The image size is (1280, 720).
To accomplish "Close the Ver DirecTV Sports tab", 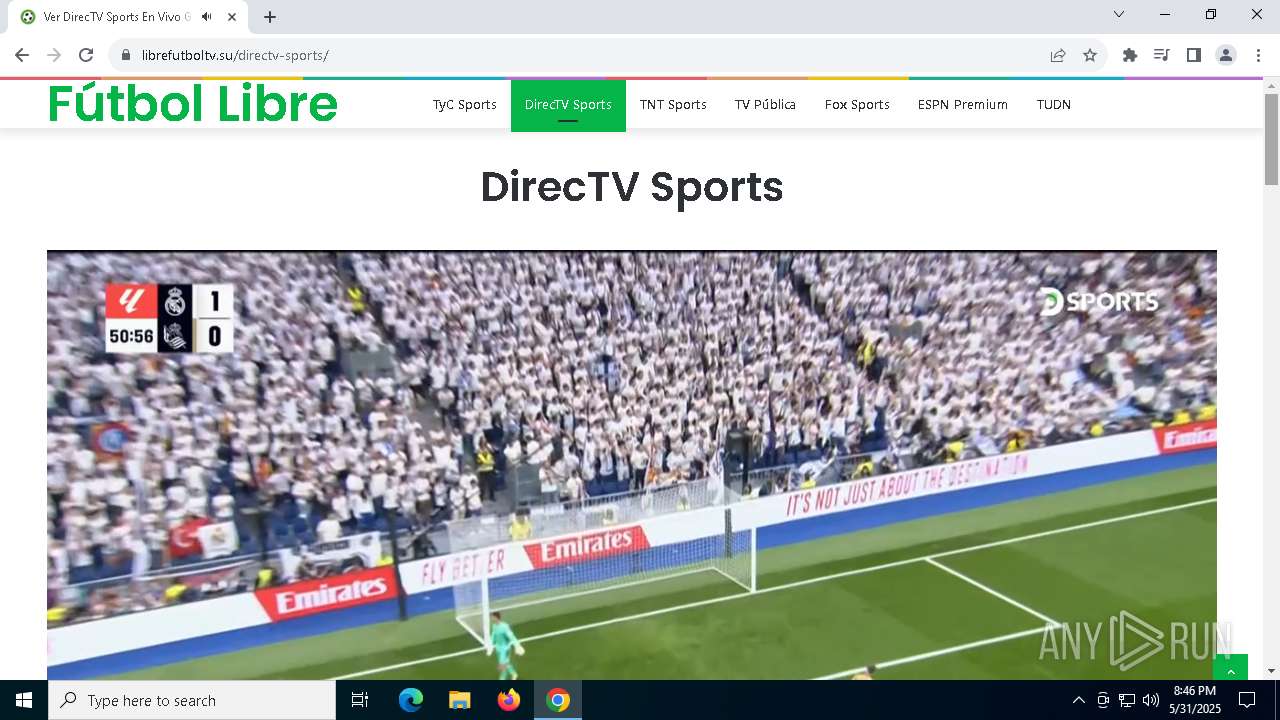I will point(232,17).
